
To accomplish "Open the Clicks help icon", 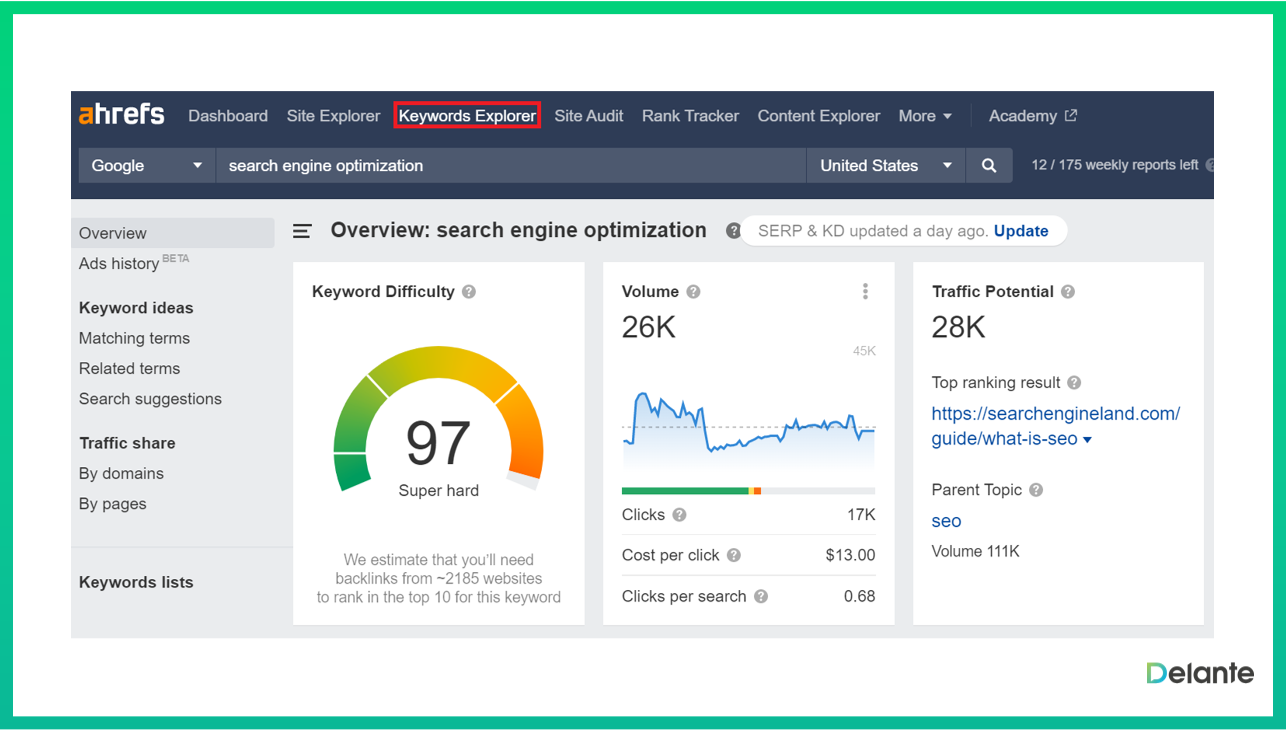I will 679,515.
